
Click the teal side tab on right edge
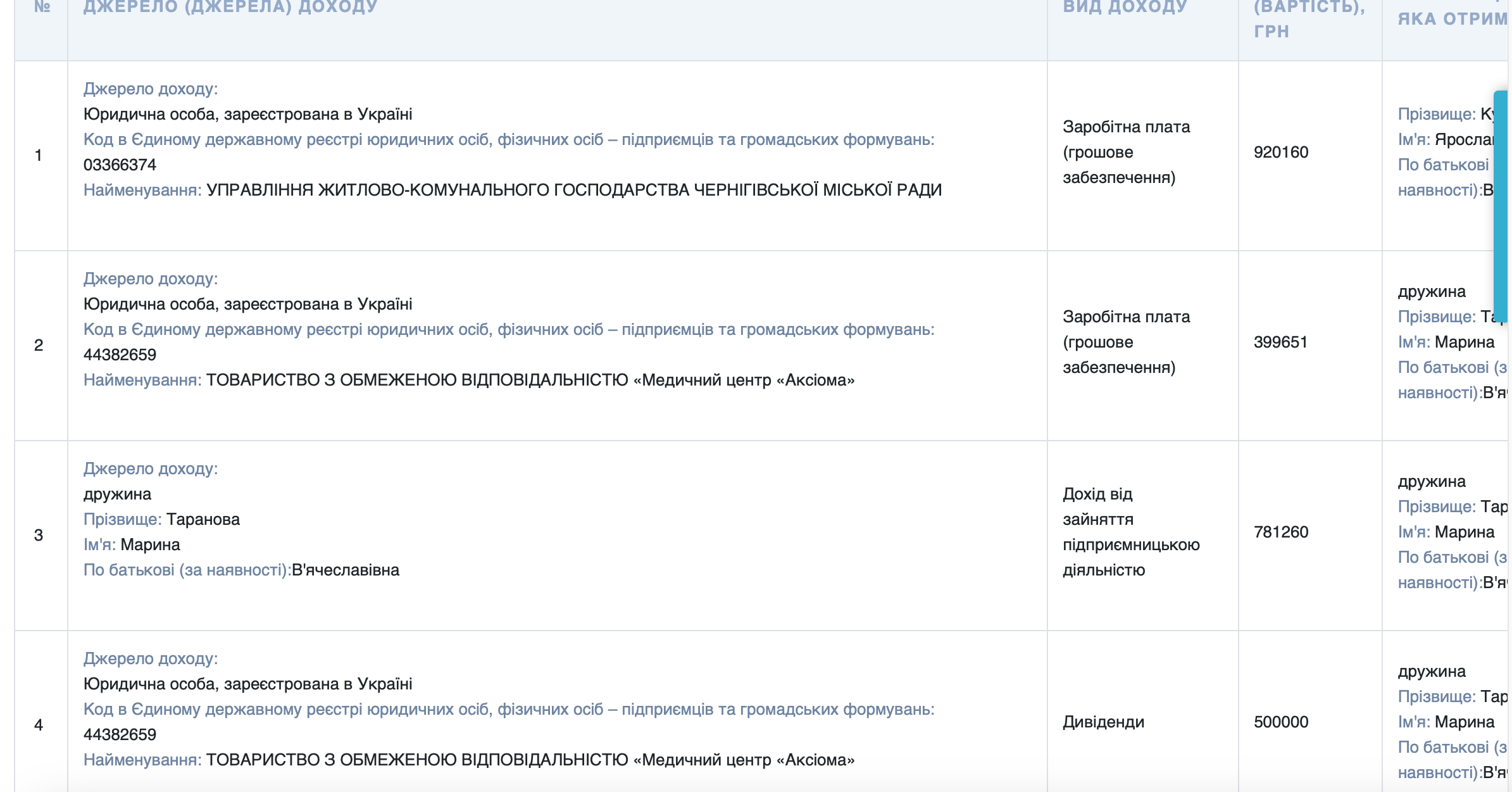(x=1501, y=206)
